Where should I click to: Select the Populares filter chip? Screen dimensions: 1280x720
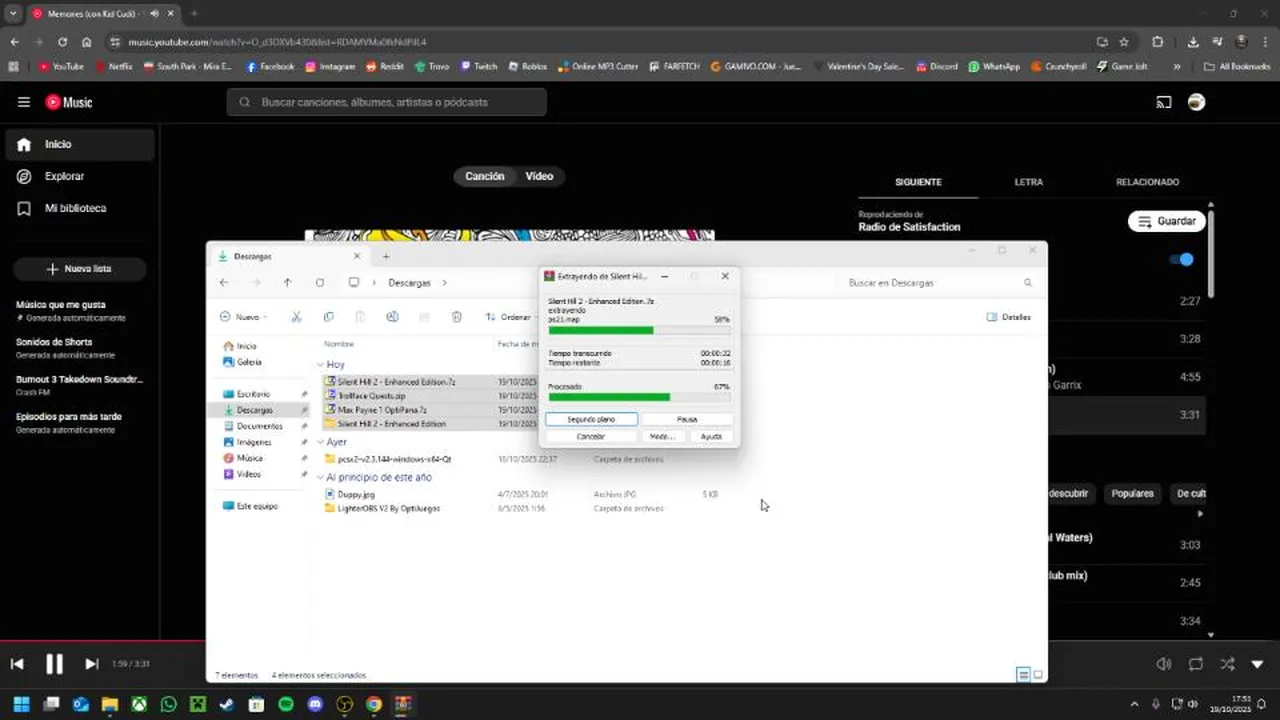pyautogui.click(x=1133, y=493)
